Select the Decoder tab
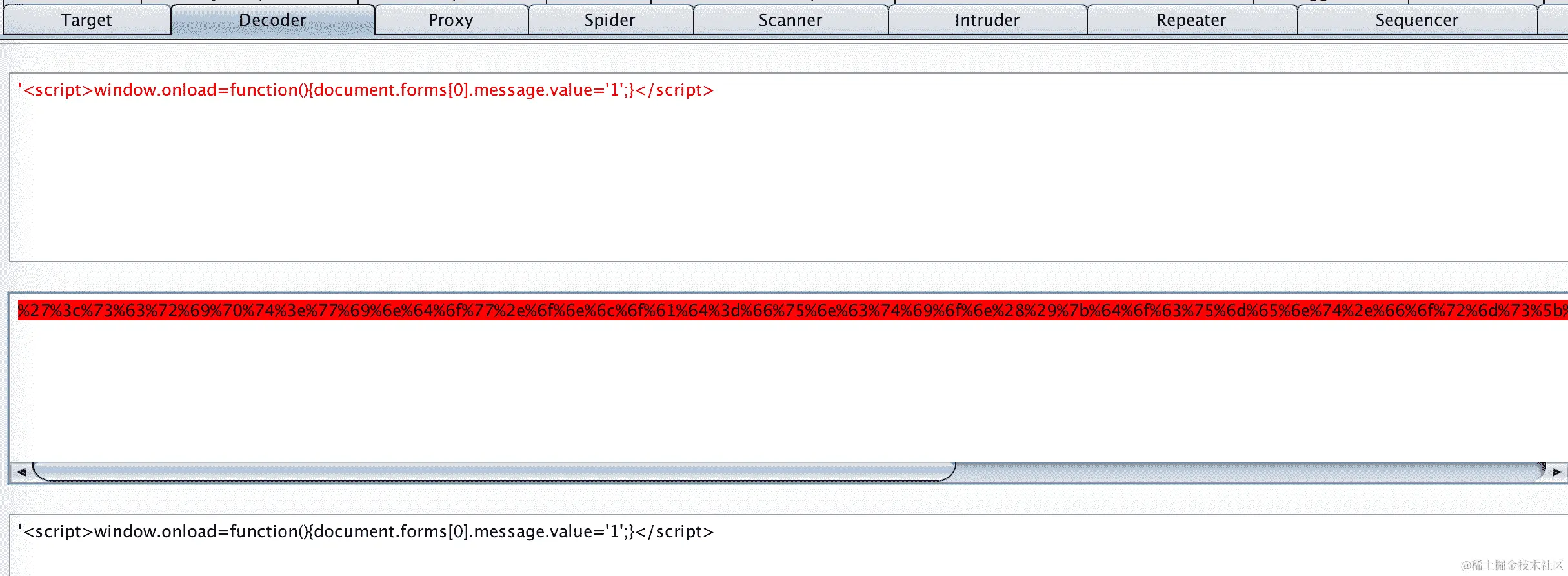This screenshot has width=1568, height=576. pos(272,20)
